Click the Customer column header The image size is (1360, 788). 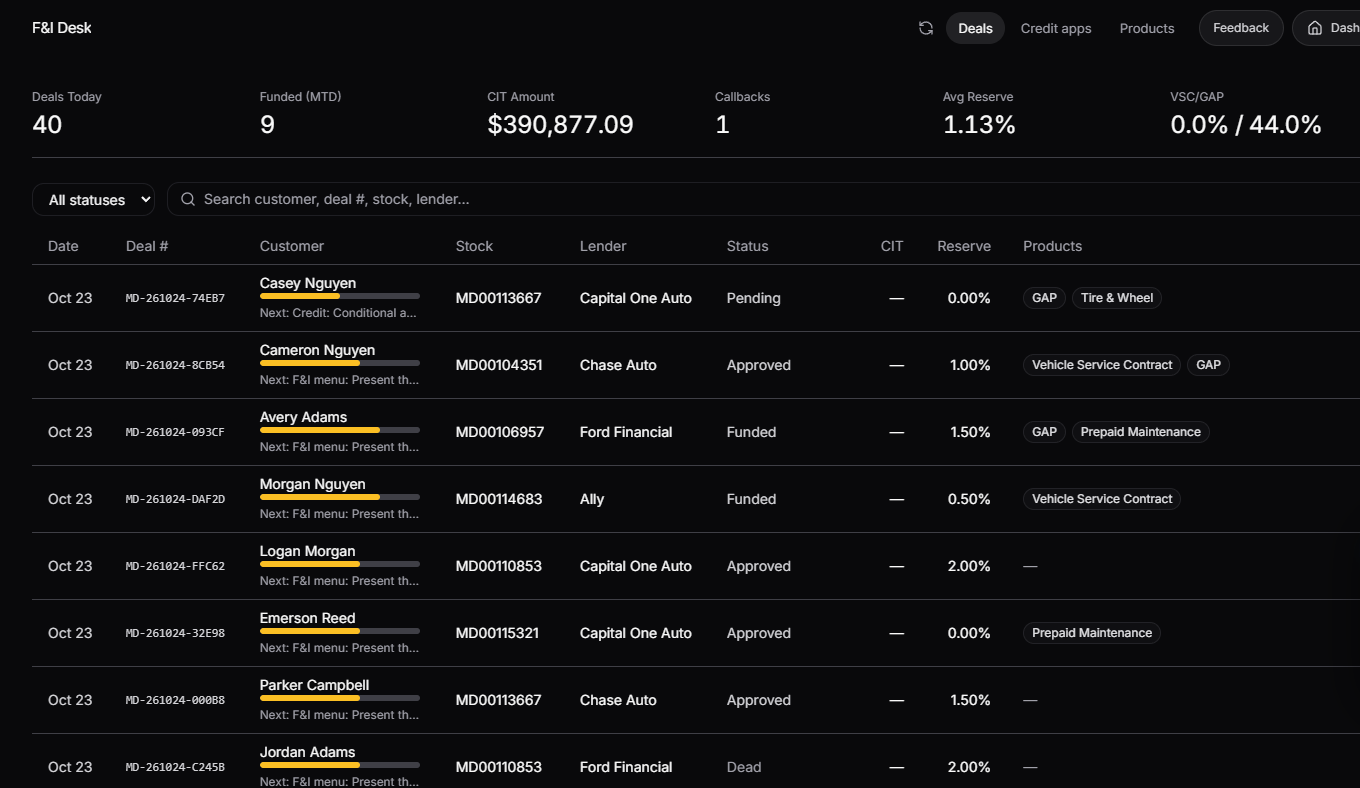pos(292,246)
